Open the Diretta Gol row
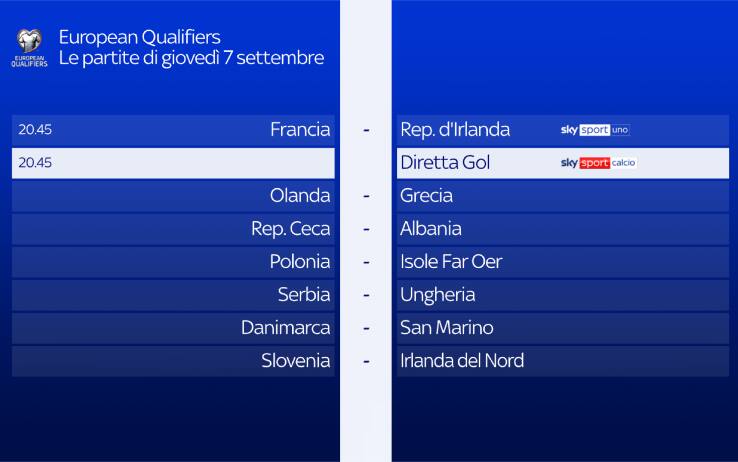The image size is (738, 462). 445,163
